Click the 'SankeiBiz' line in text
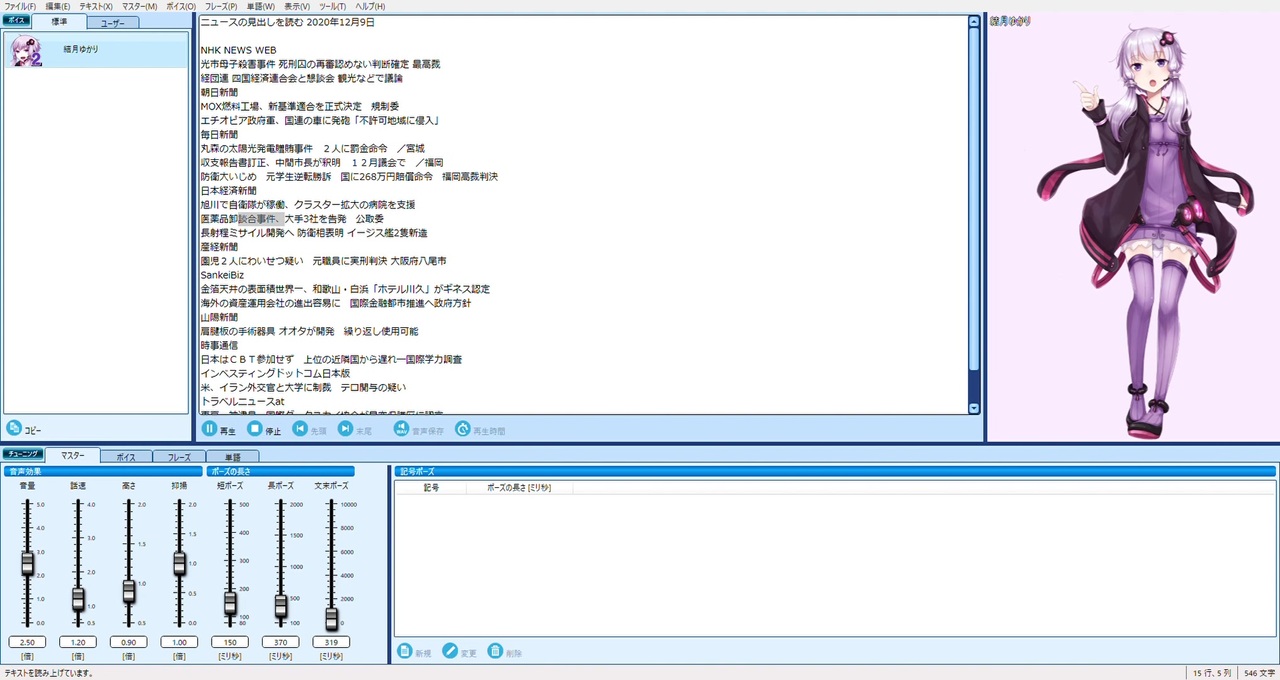Image resolution: width=1280 pixels, height=680 pixels. coord(222,275)
